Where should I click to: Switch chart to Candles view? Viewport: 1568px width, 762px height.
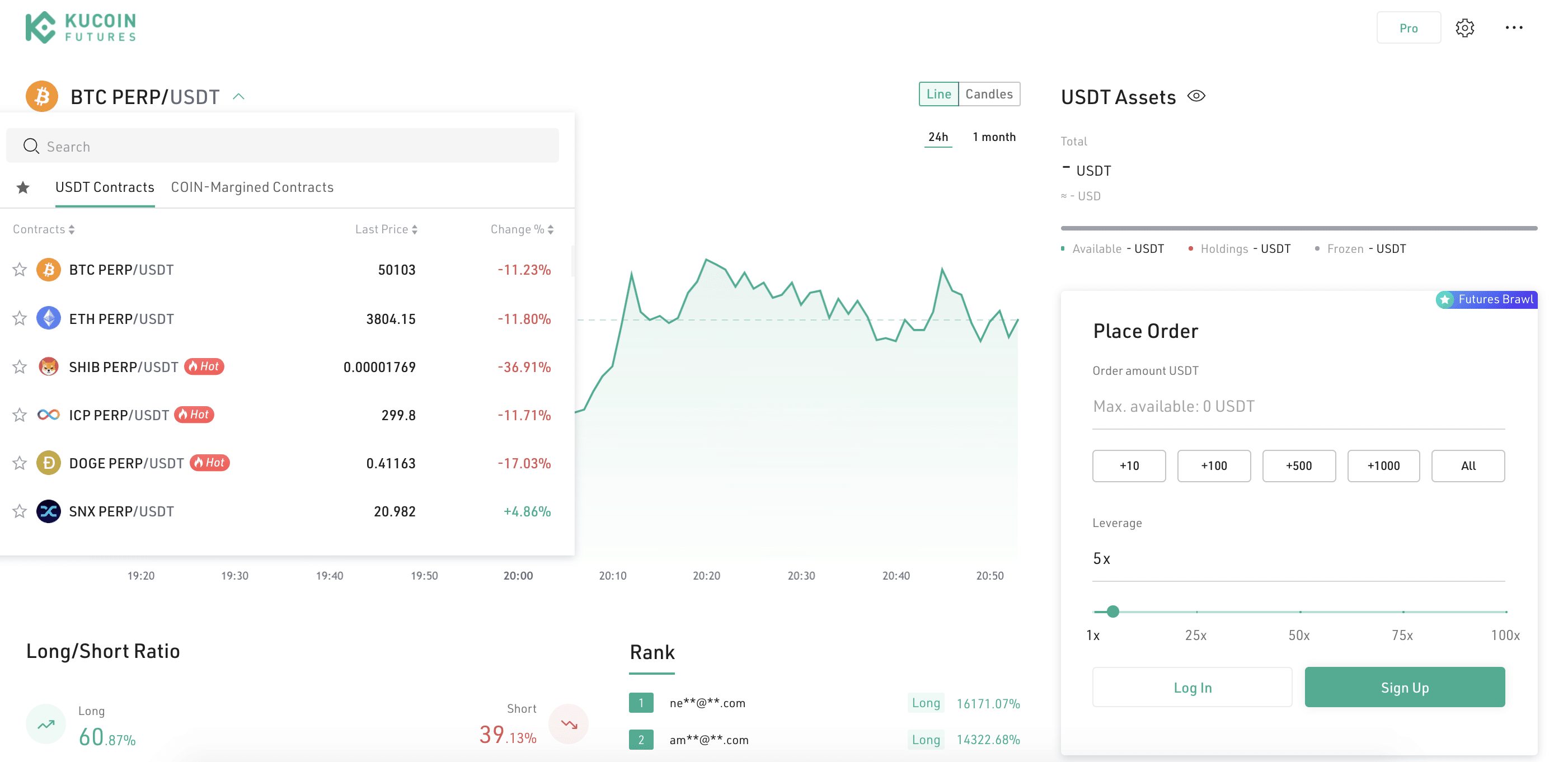tap(988, 95)
